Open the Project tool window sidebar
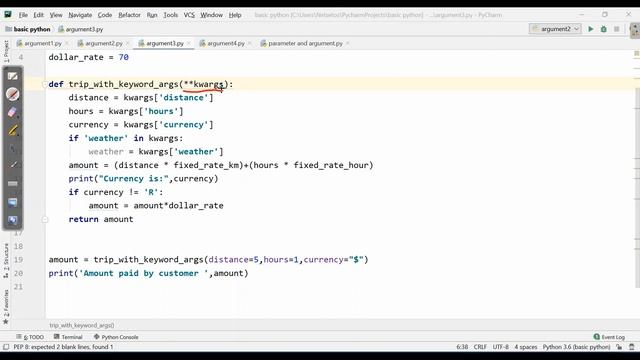 [x=6, y=51]
